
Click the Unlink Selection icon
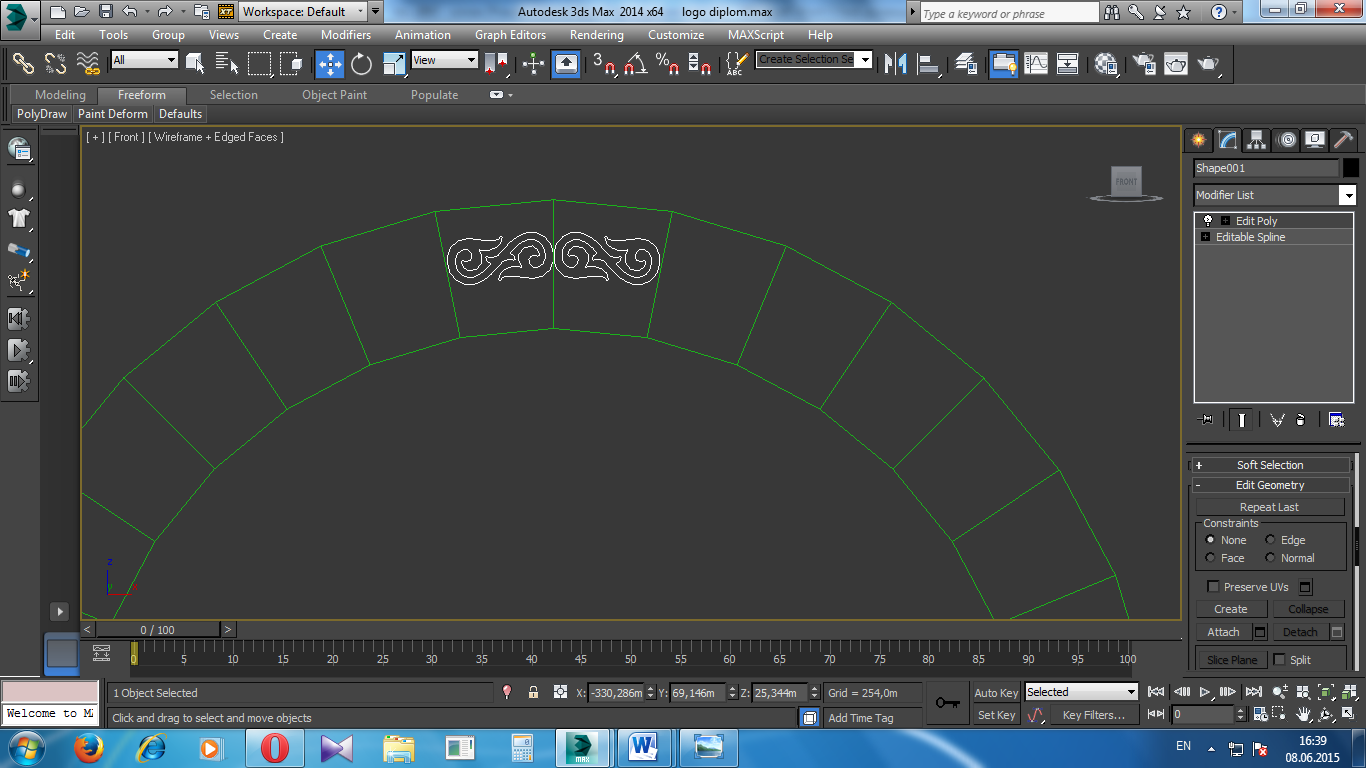point(56,63)
